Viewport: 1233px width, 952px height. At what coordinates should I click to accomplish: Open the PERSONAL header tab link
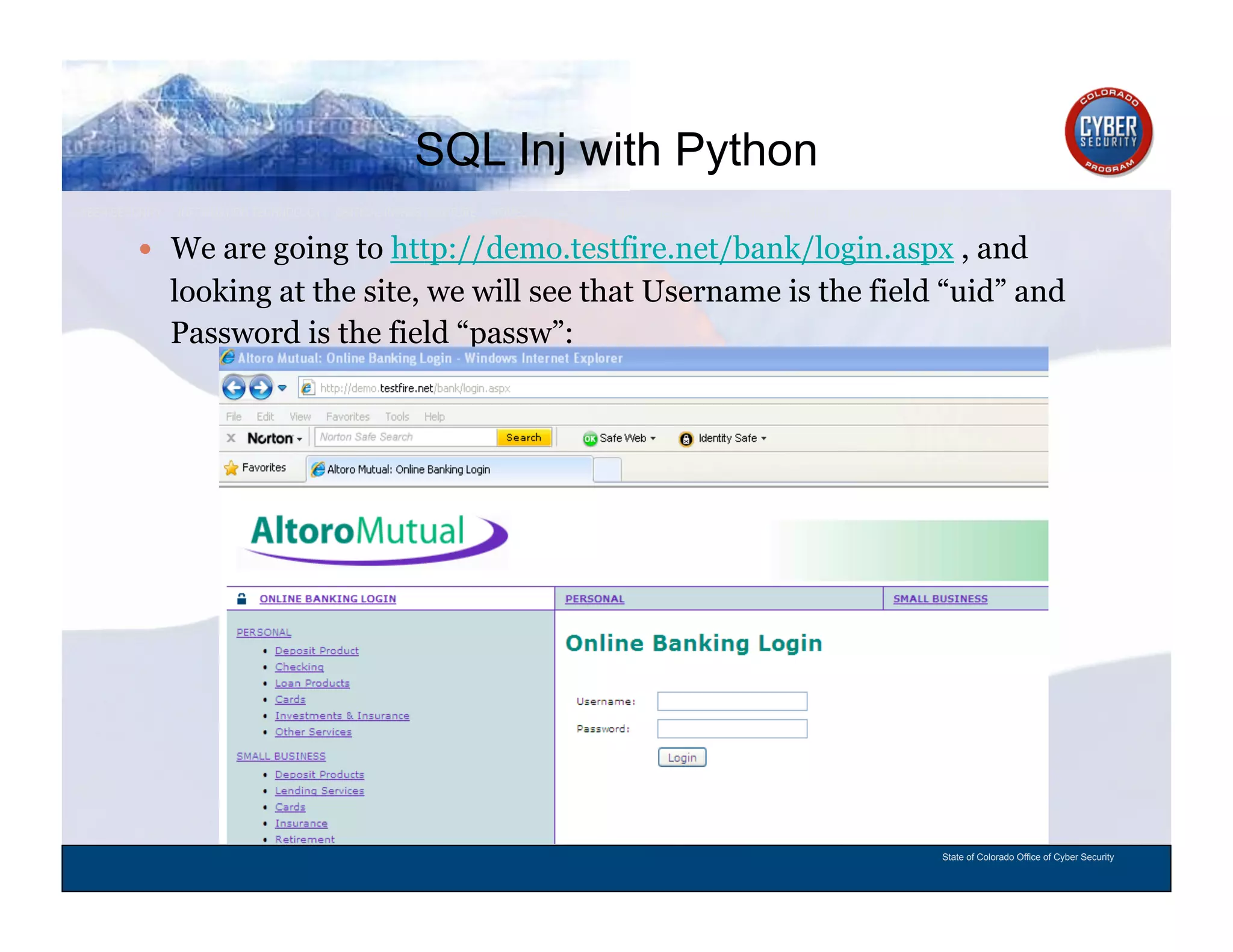tap(594, 599)
